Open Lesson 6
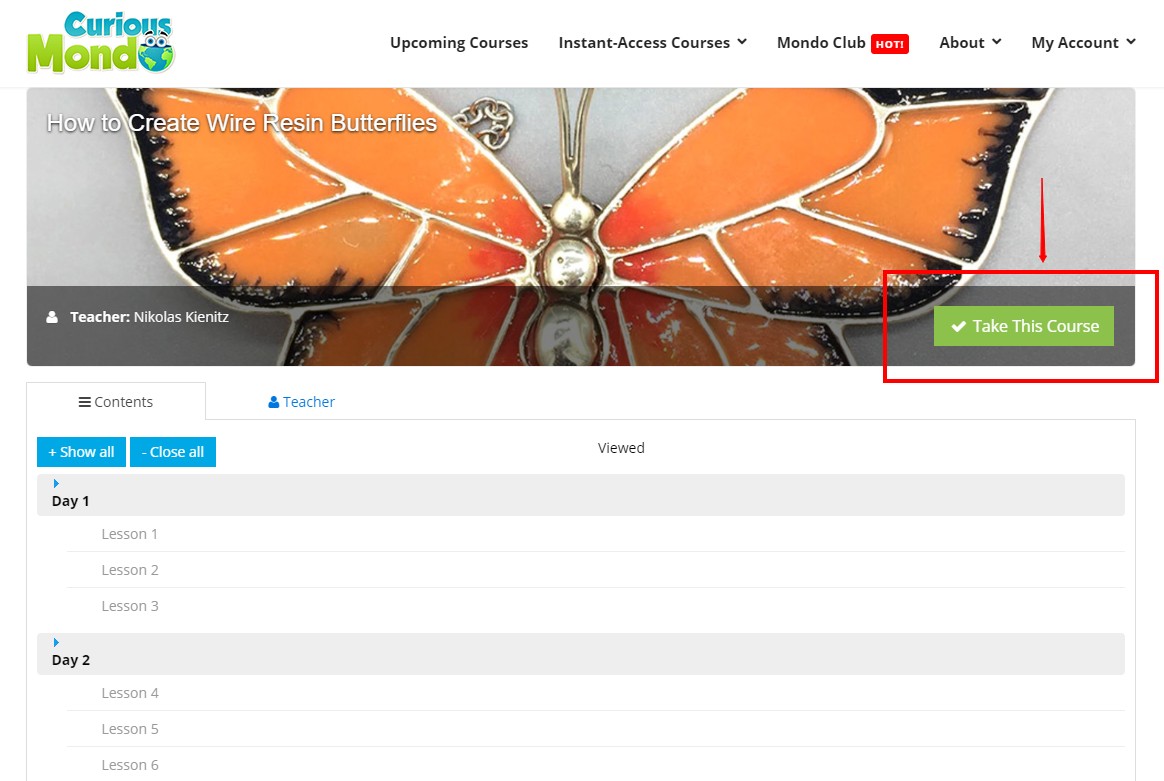The width and height of the screenshot is (1164, 781). (x=130, y=765)
